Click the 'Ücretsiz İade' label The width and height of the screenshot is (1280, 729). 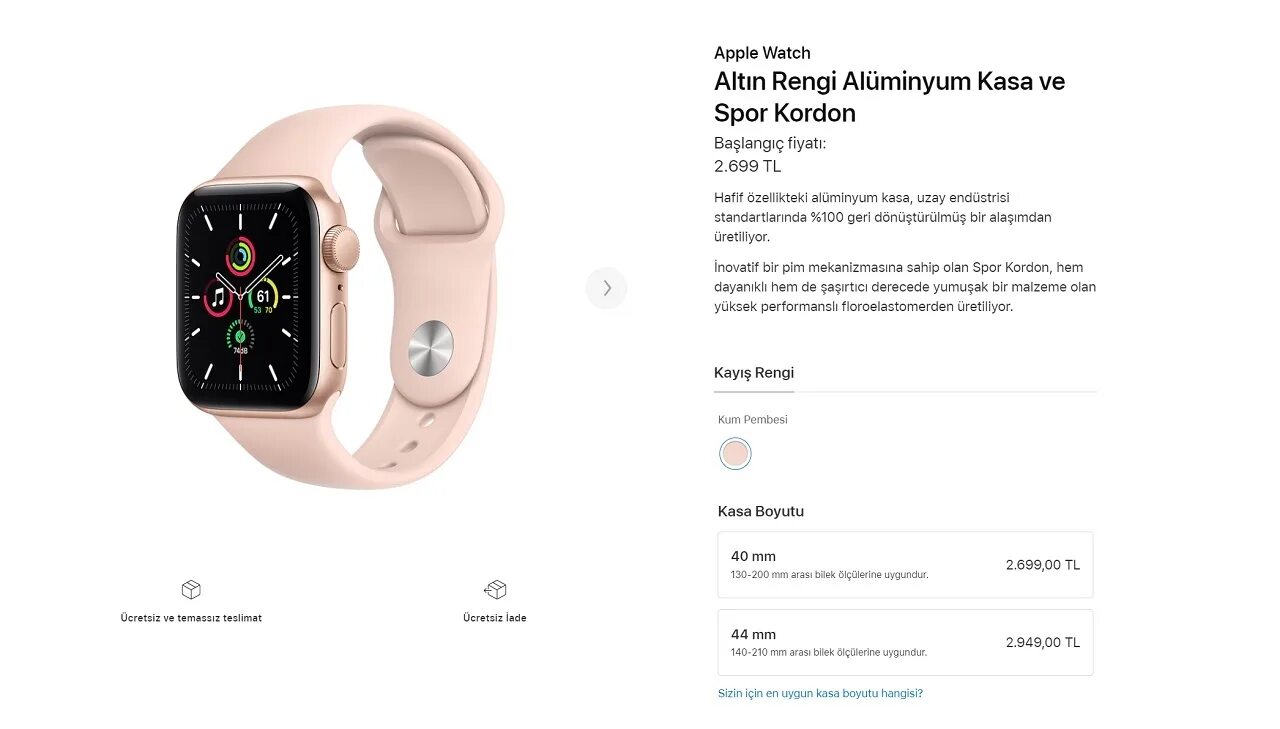pos(495,618)
